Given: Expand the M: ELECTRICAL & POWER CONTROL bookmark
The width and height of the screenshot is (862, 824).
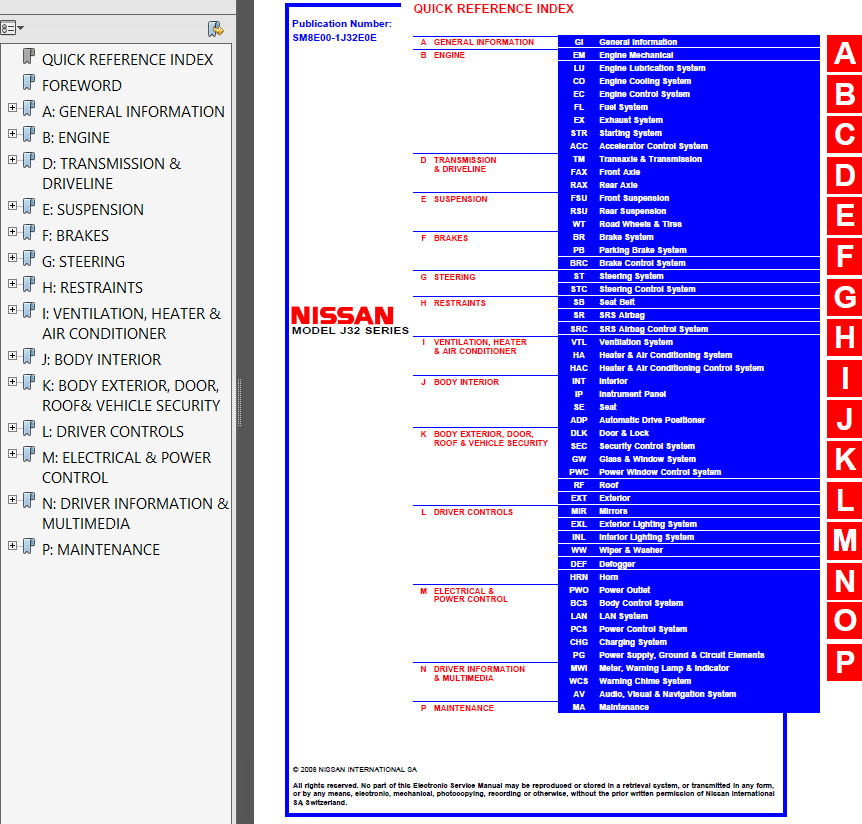Looking at the screenshot, I should click(x=12, y=454).
